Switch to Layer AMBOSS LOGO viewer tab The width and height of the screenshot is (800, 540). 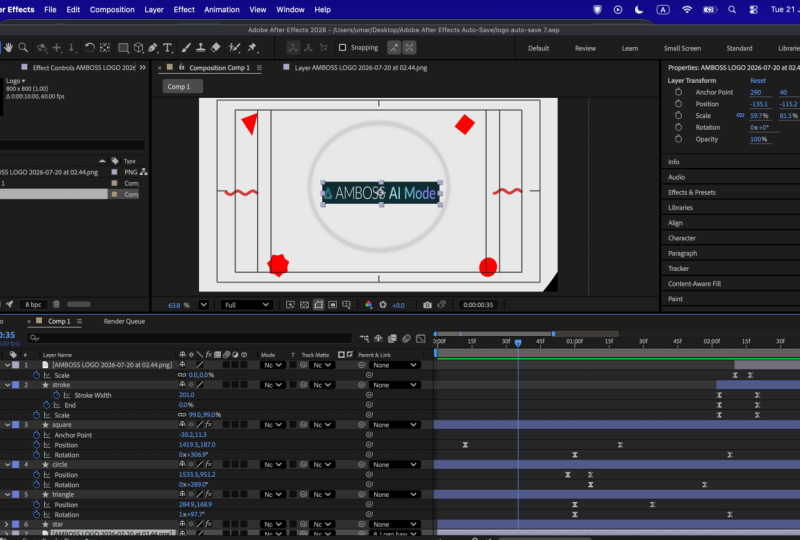pyautogui.click(x=361, y=67)
